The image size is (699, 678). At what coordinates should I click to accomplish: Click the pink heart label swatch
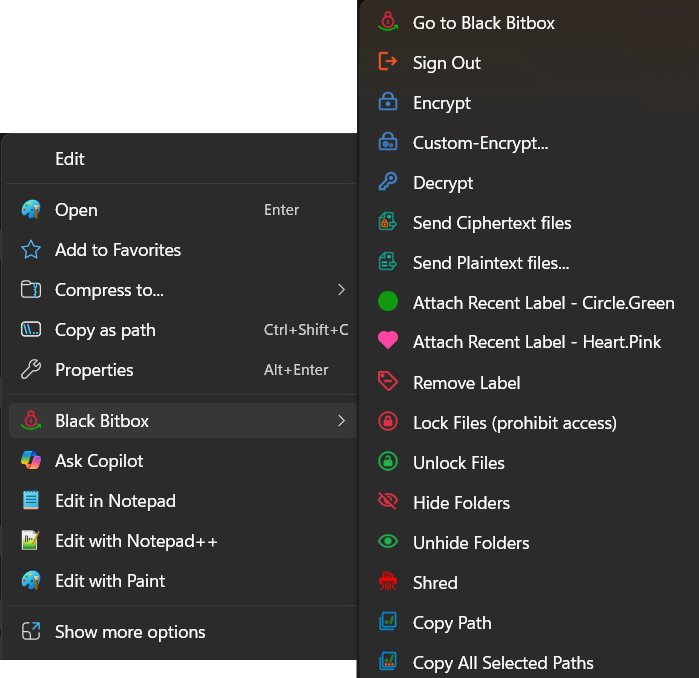(x=388, y=341)
